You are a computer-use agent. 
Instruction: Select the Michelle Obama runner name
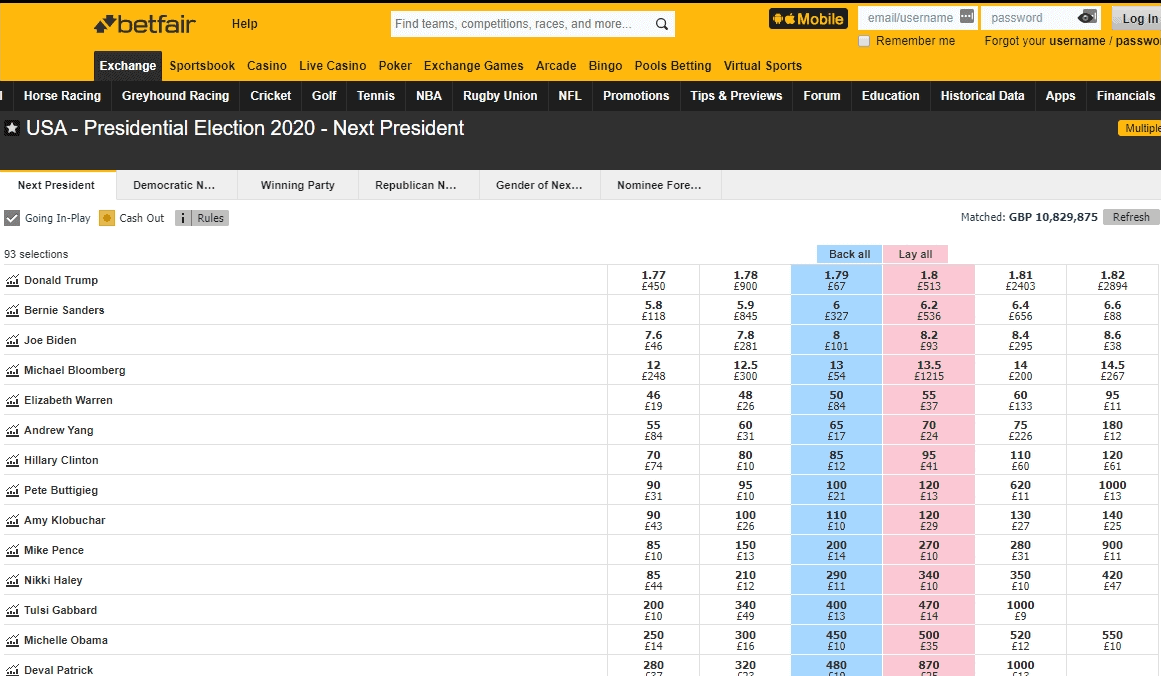pos(66,640)
